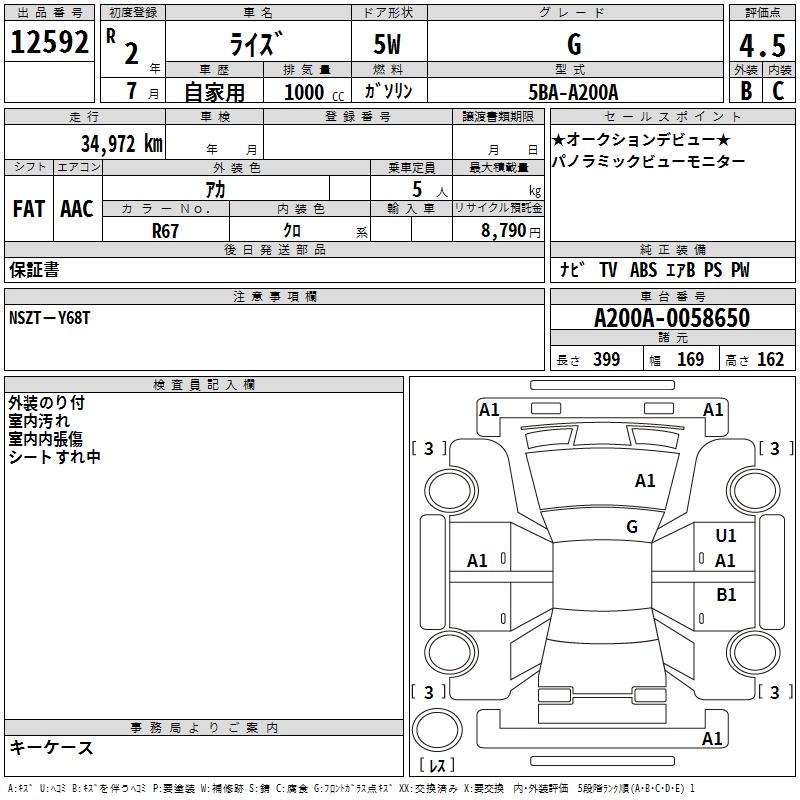Image resolution: width=800 pixels, height=800 pixels.
Task: Select the width value 169
Action: pos(690,359)
